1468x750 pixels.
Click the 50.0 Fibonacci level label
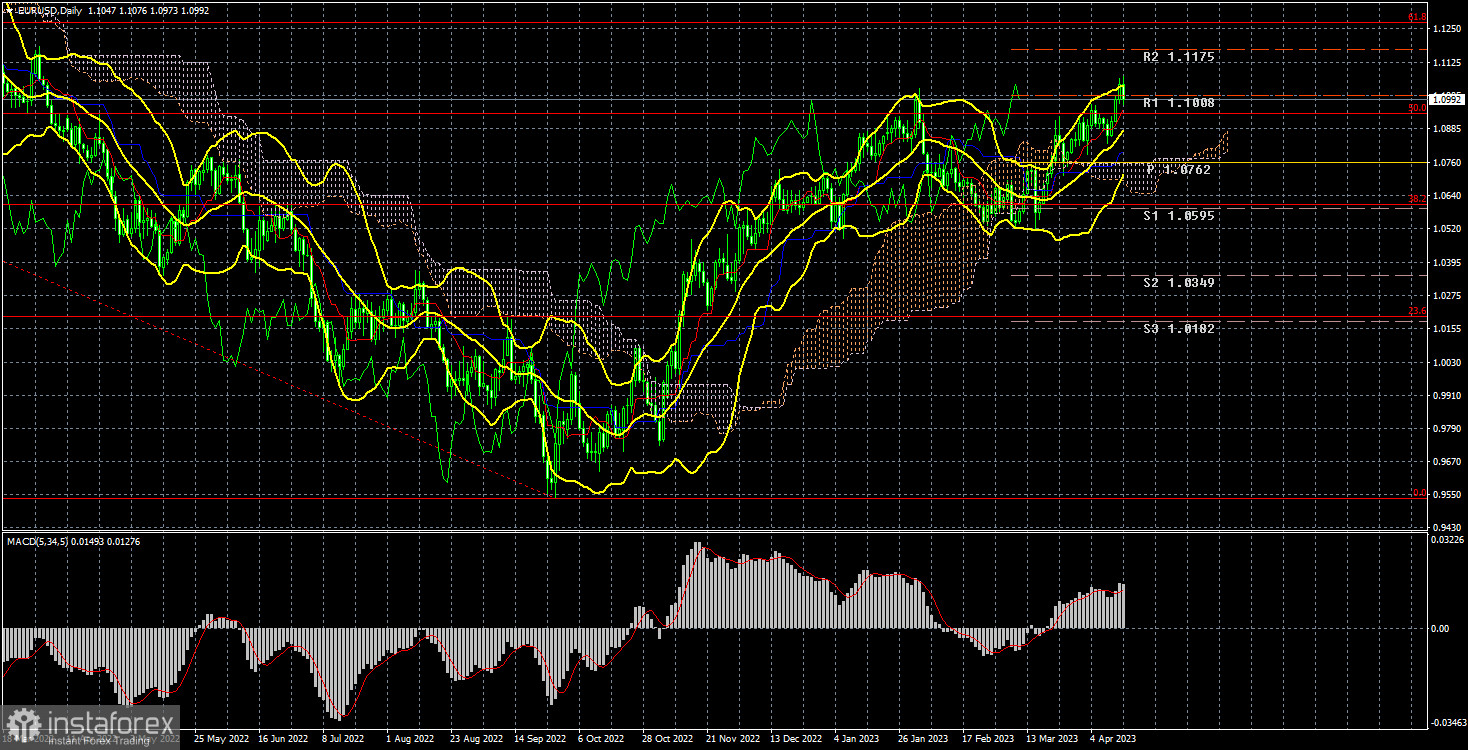1417,108
